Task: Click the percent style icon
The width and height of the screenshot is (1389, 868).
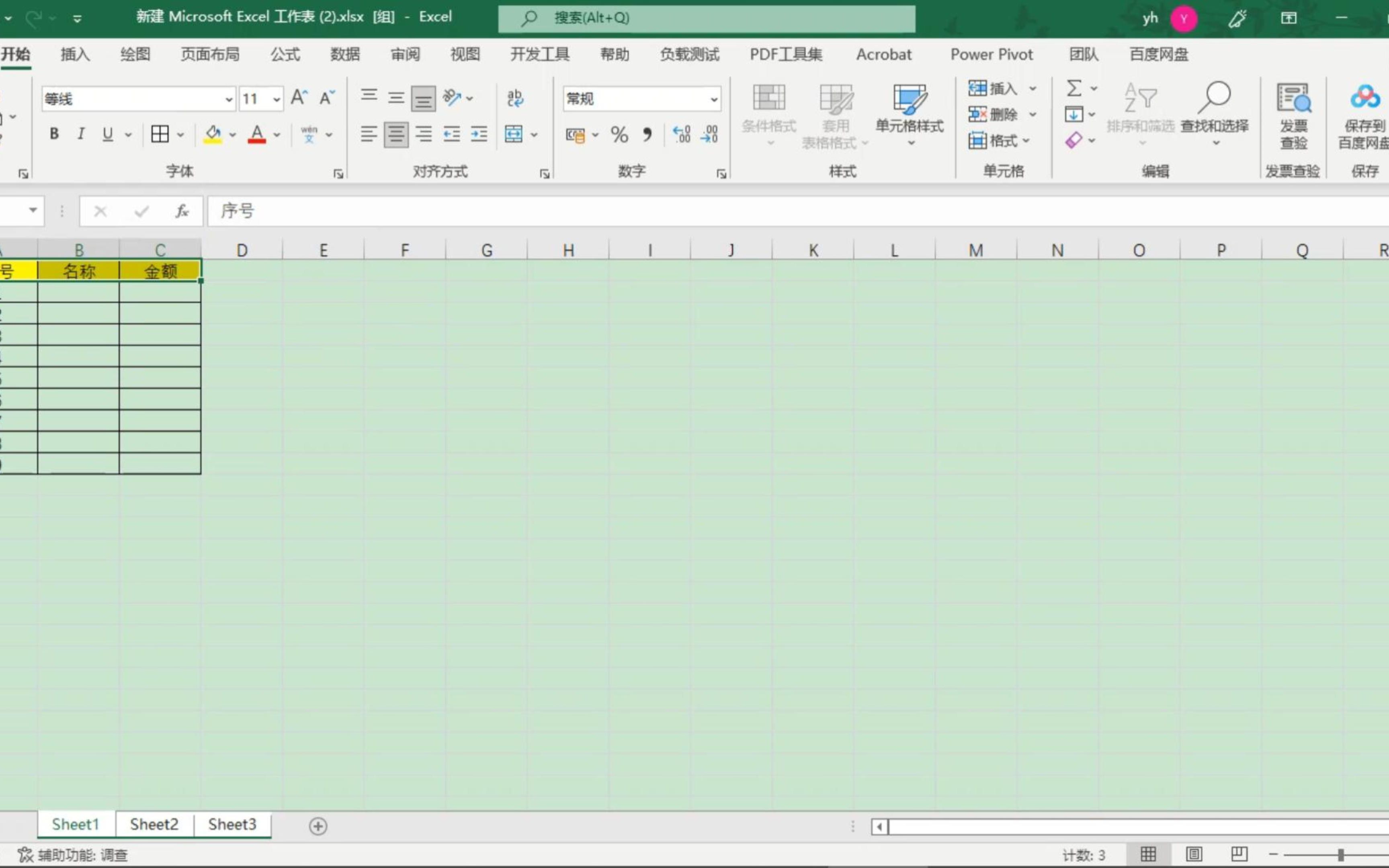Action: coord(619,135)
